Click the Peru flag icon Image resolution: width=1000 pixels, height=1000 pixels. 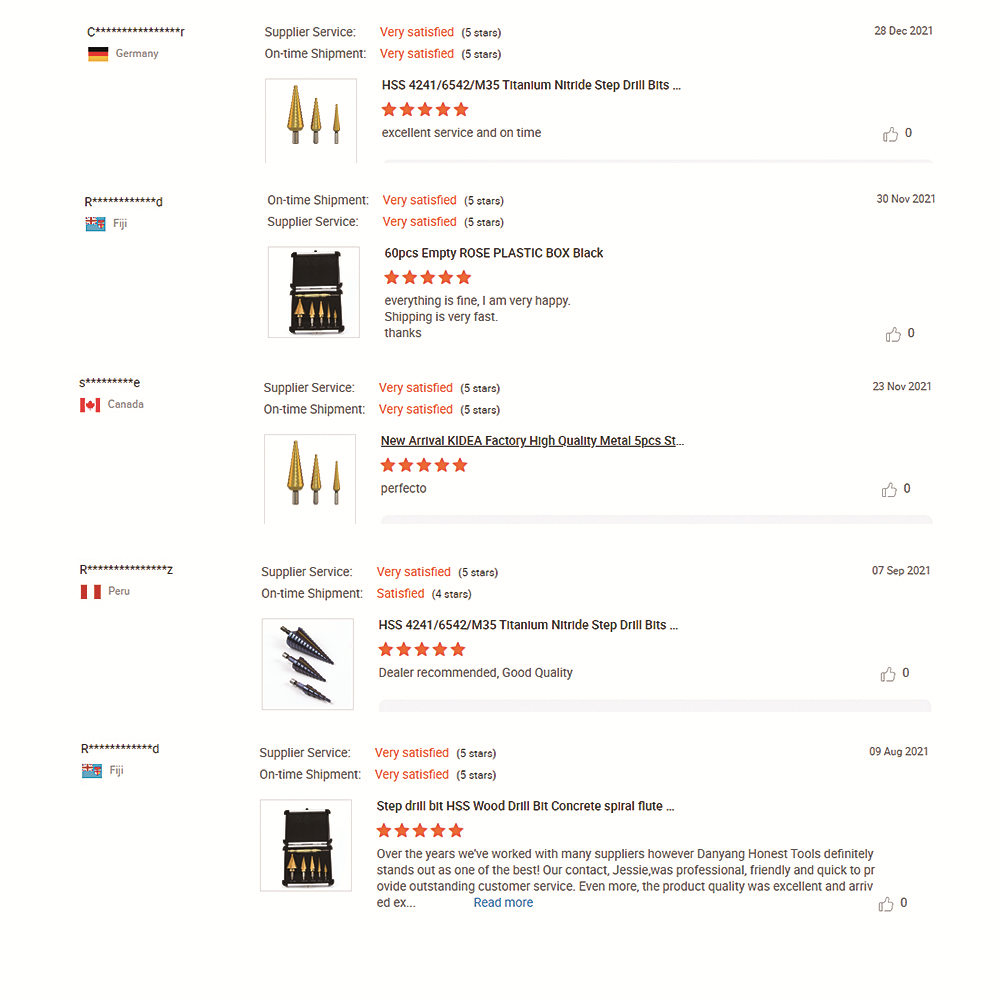tap(91, 592)
